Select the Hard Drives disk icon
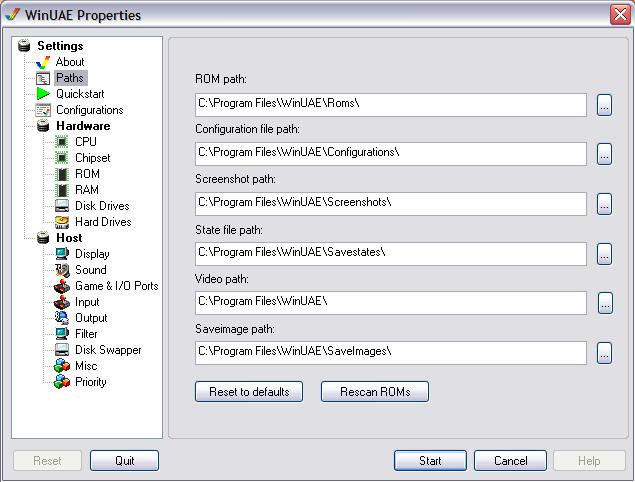Image resolution: width=635 pixels, height=482 pixels. [62, 222]
